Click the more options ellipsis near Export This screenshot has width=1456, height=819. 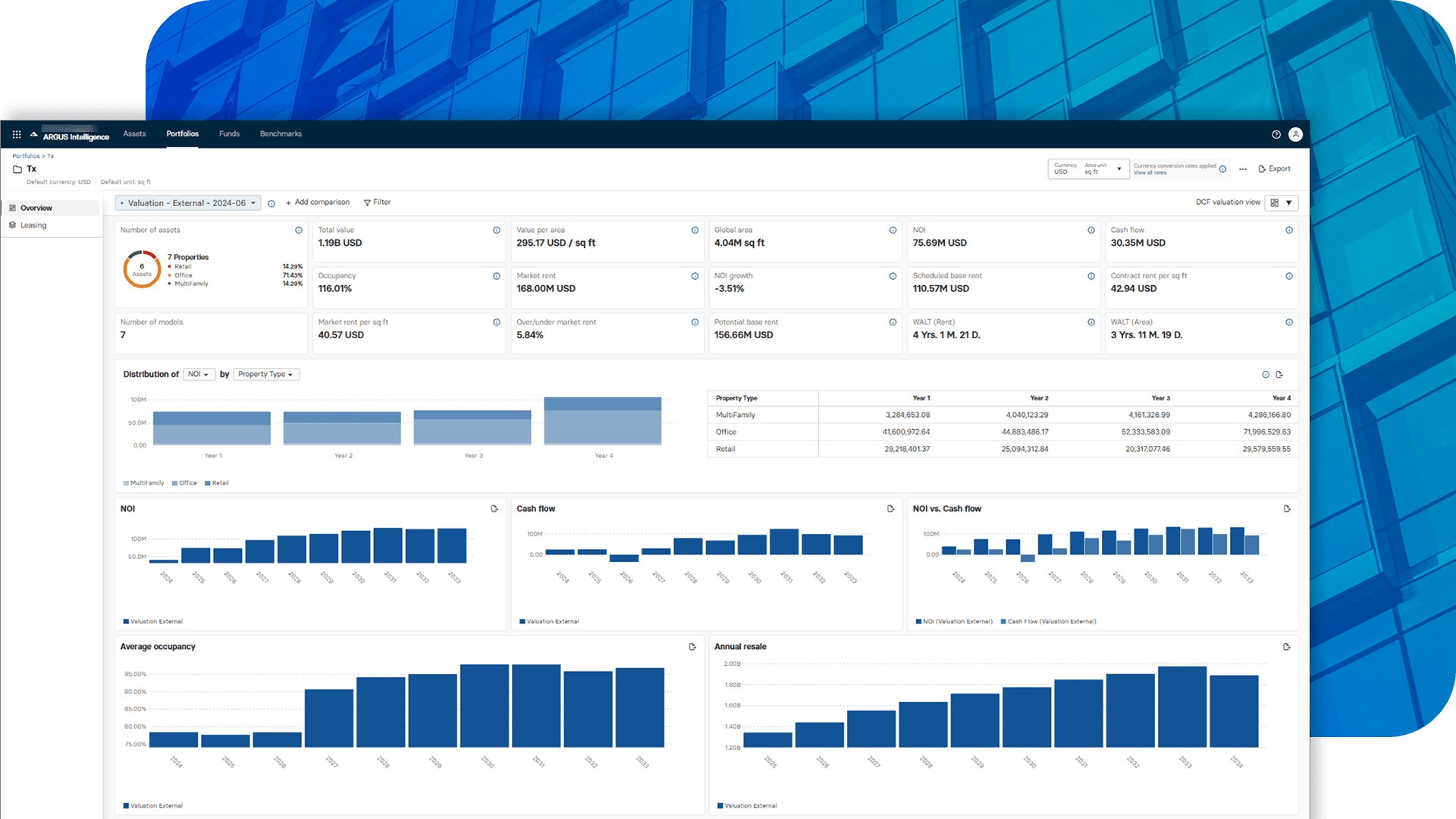(1241, 168)
